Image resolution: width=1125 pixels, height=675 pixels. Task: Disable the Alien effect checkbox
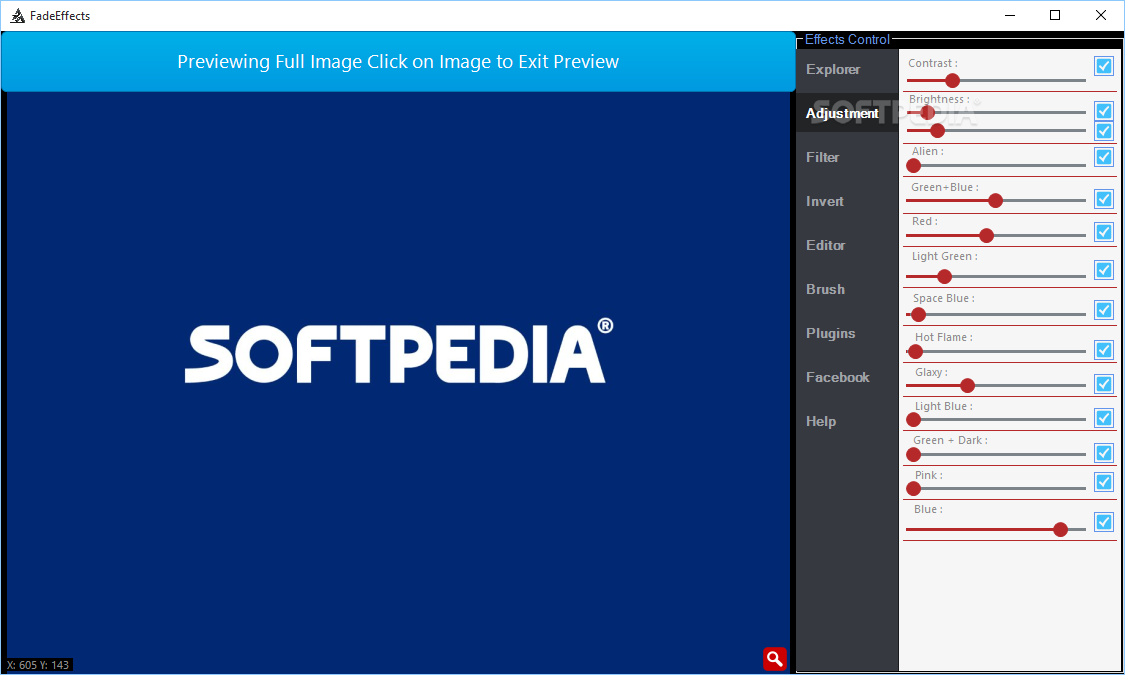(1103, 156)
